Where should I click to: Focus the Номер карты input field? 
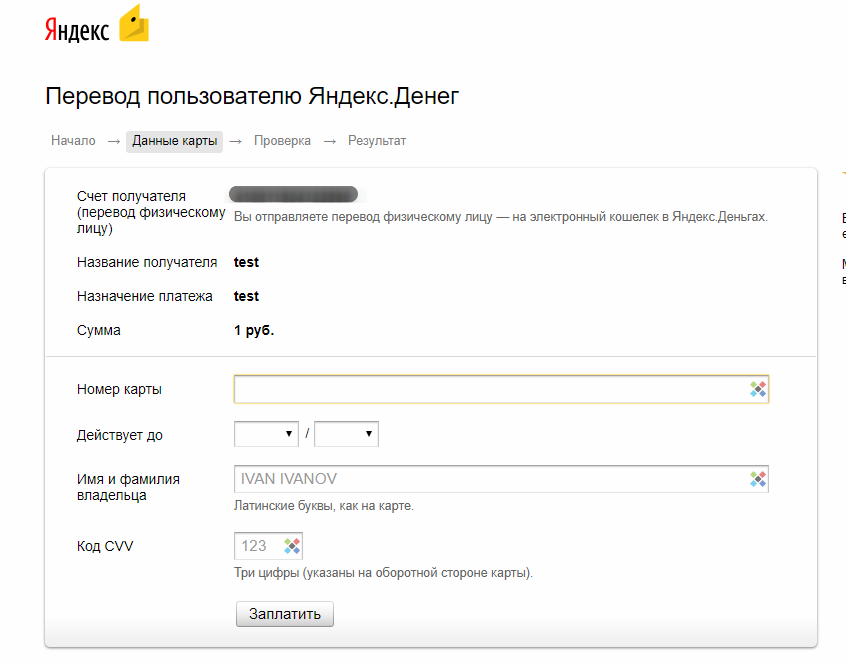pos(501,389)
